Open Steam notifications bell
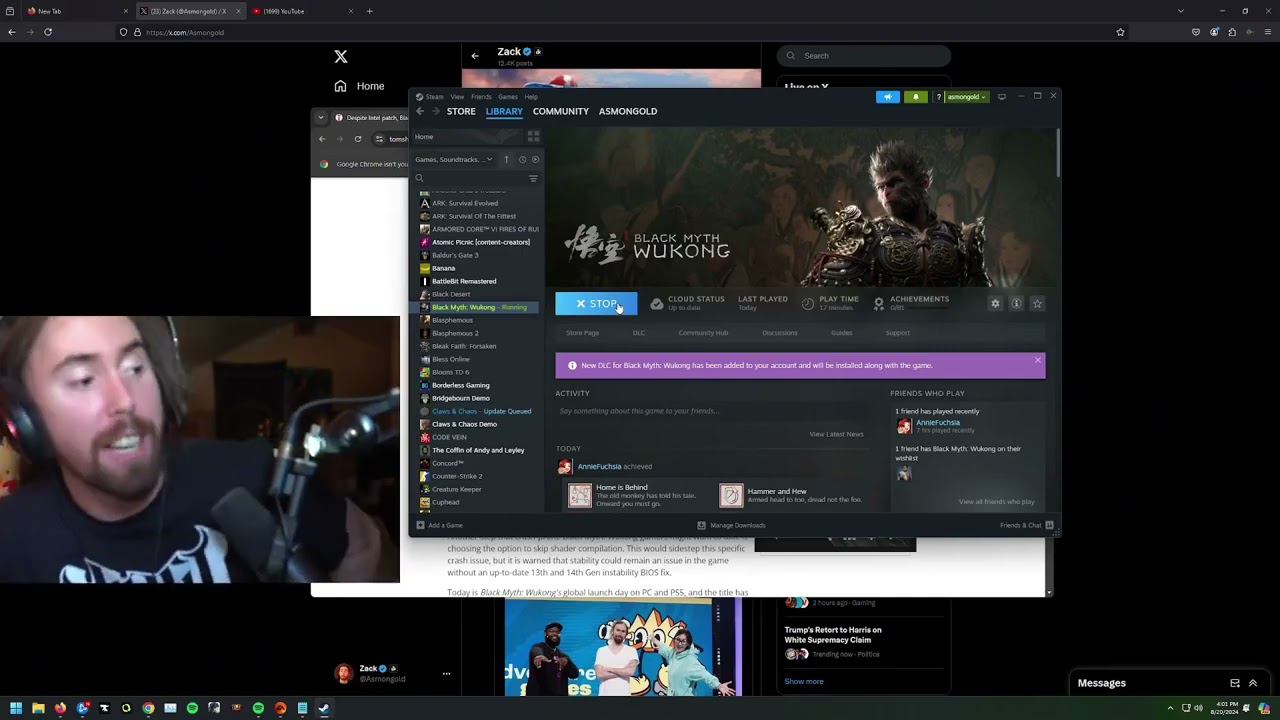1280x720 pixels. tap(915, 97)
